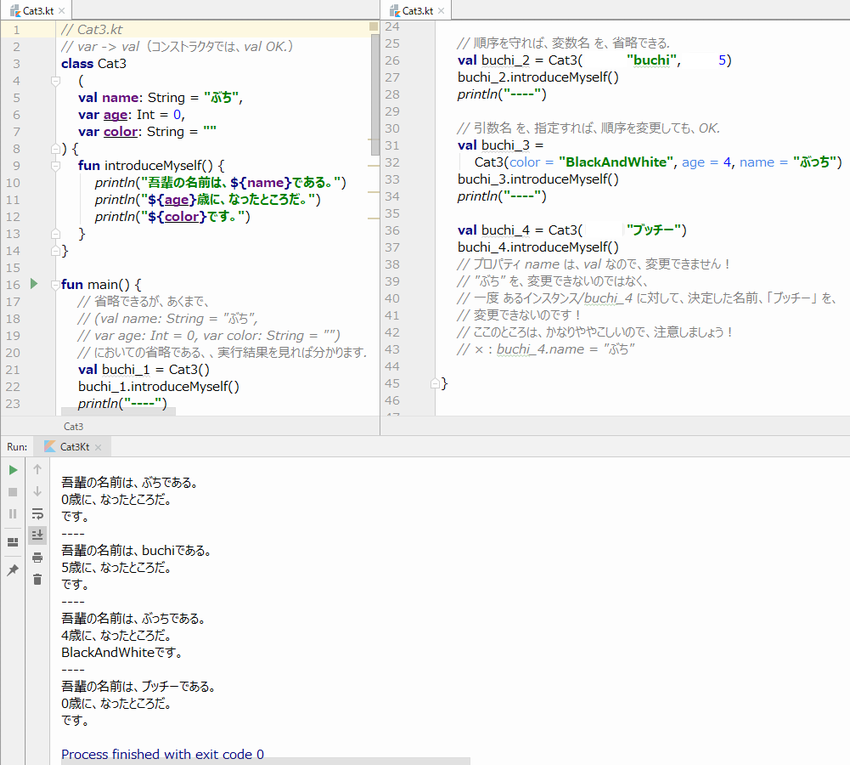Click the up arrow in Run console toolbar
850x765 pixels.
point(37,470)
